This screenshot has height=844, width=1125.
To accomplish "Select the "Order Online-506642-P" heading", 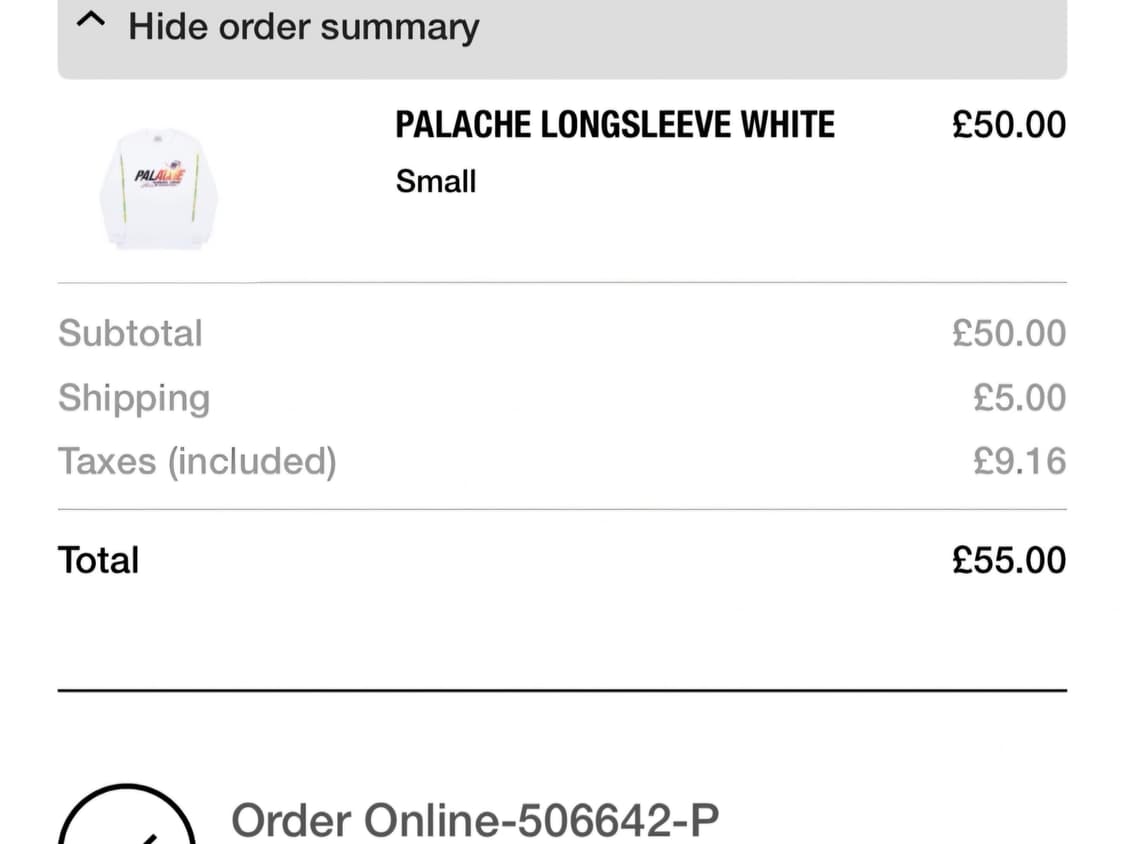I will 475,821.
